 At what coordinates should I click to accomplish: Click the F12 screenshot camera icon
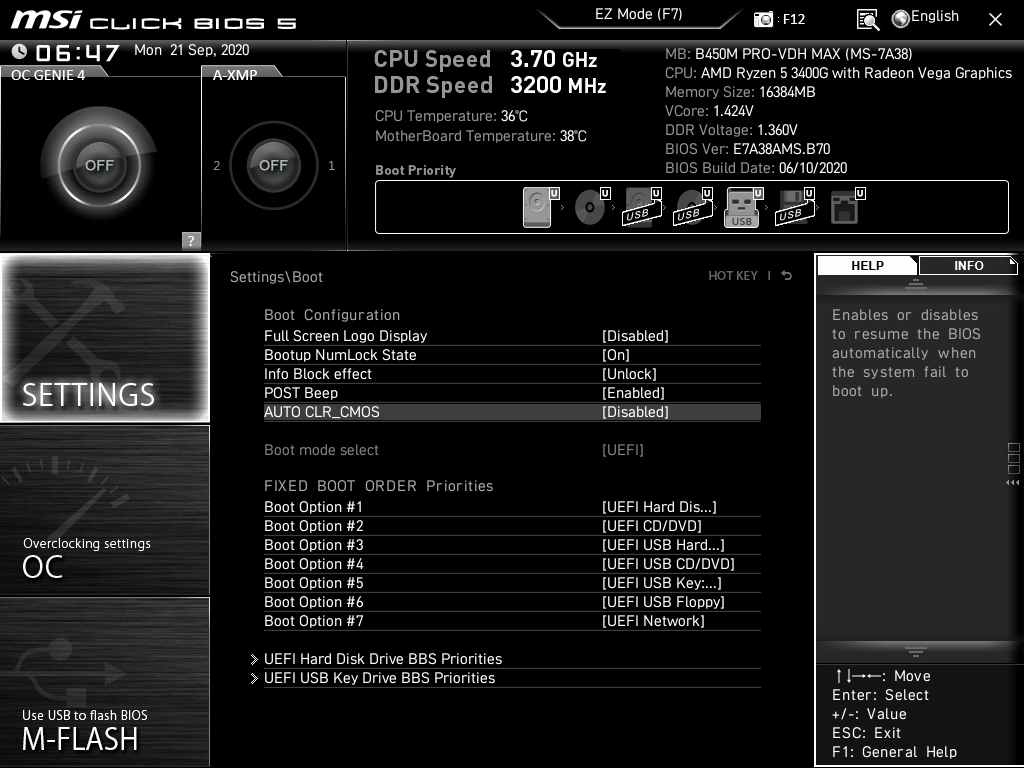(763, 19)
